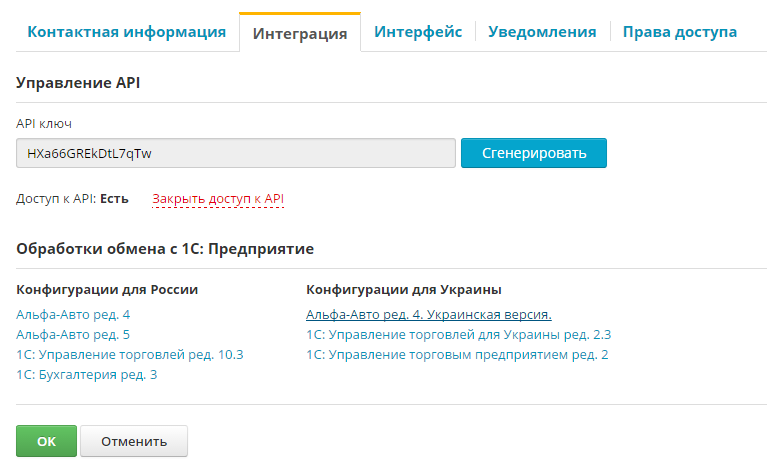This screenshot has width=767, height=469.
Task: Click the API ключ input field
Action: [x=235, y=154]
